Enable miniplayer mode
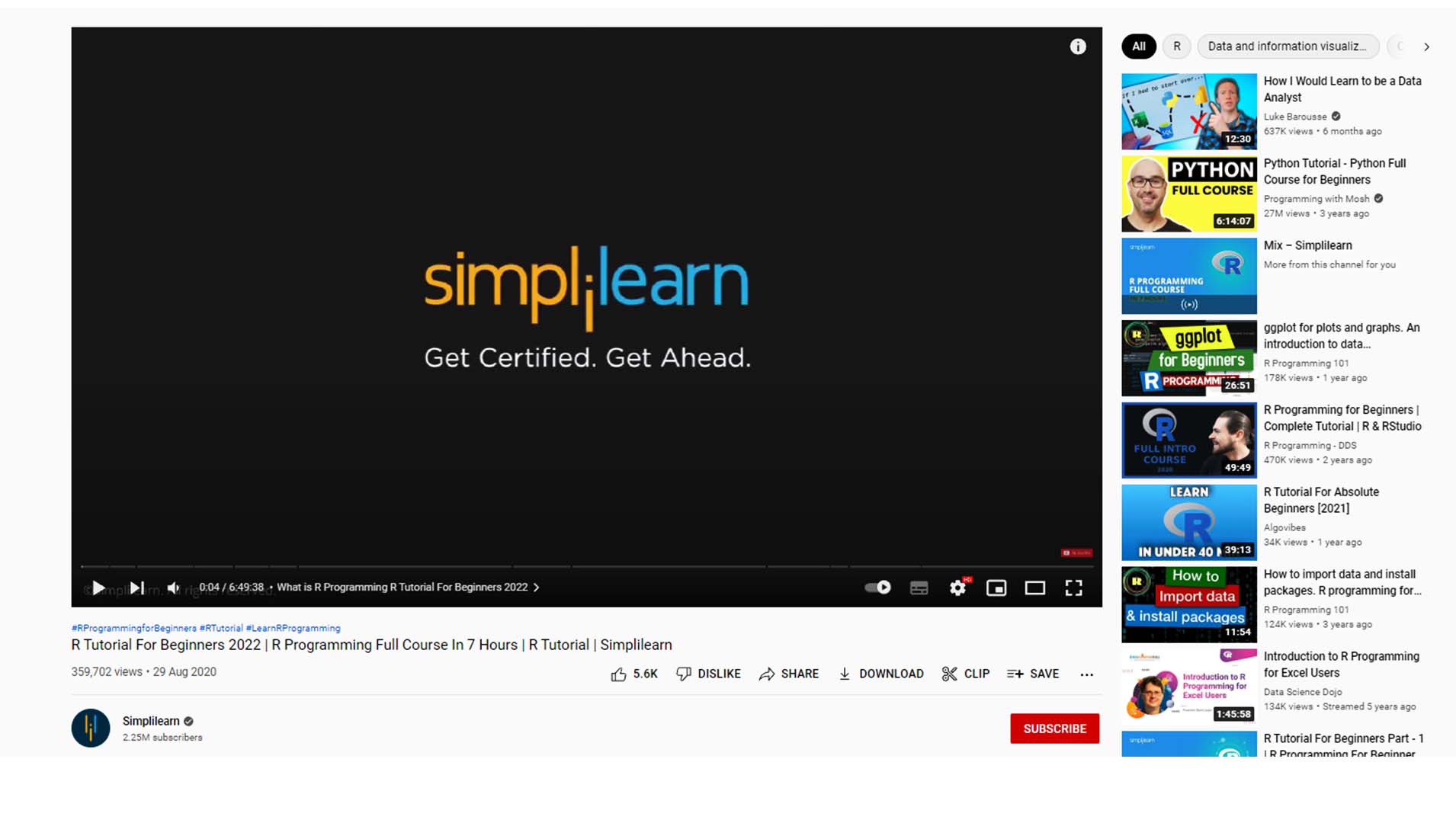This screenshot has width=1456, height=823. [x=996, y=588]
